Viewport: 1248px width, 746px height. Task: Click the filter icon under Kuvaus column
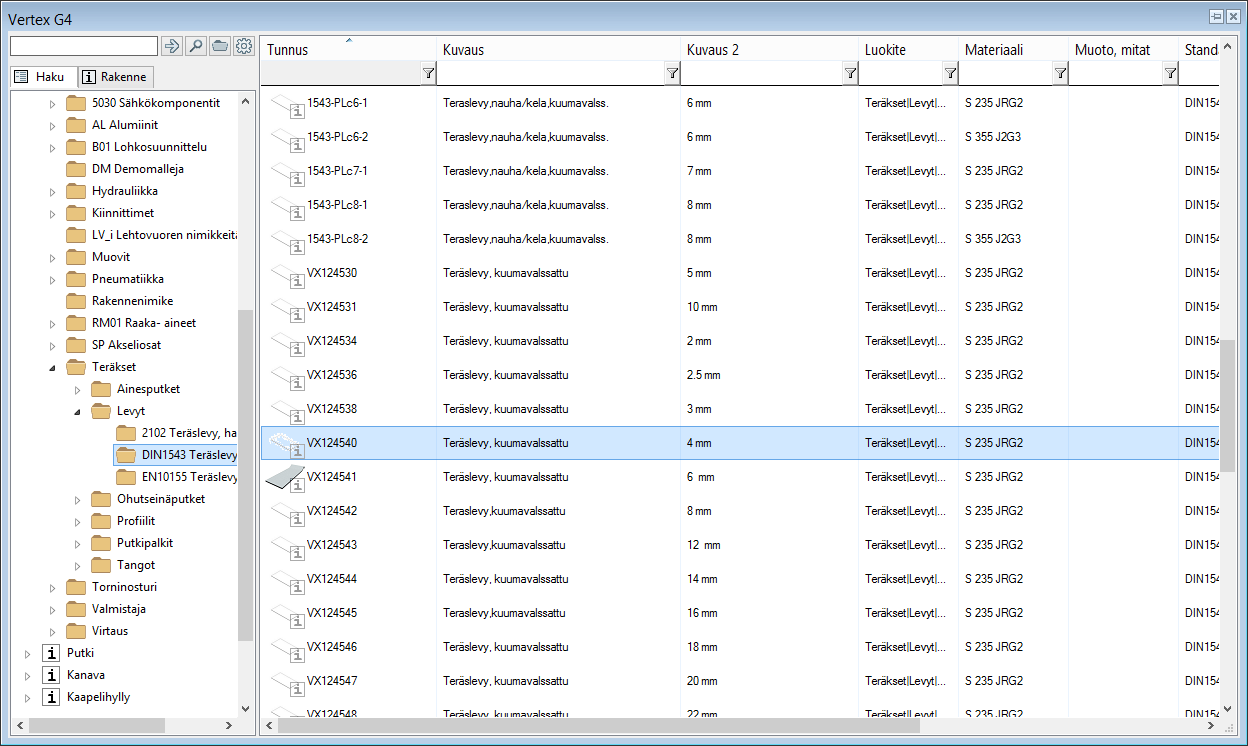672,73
